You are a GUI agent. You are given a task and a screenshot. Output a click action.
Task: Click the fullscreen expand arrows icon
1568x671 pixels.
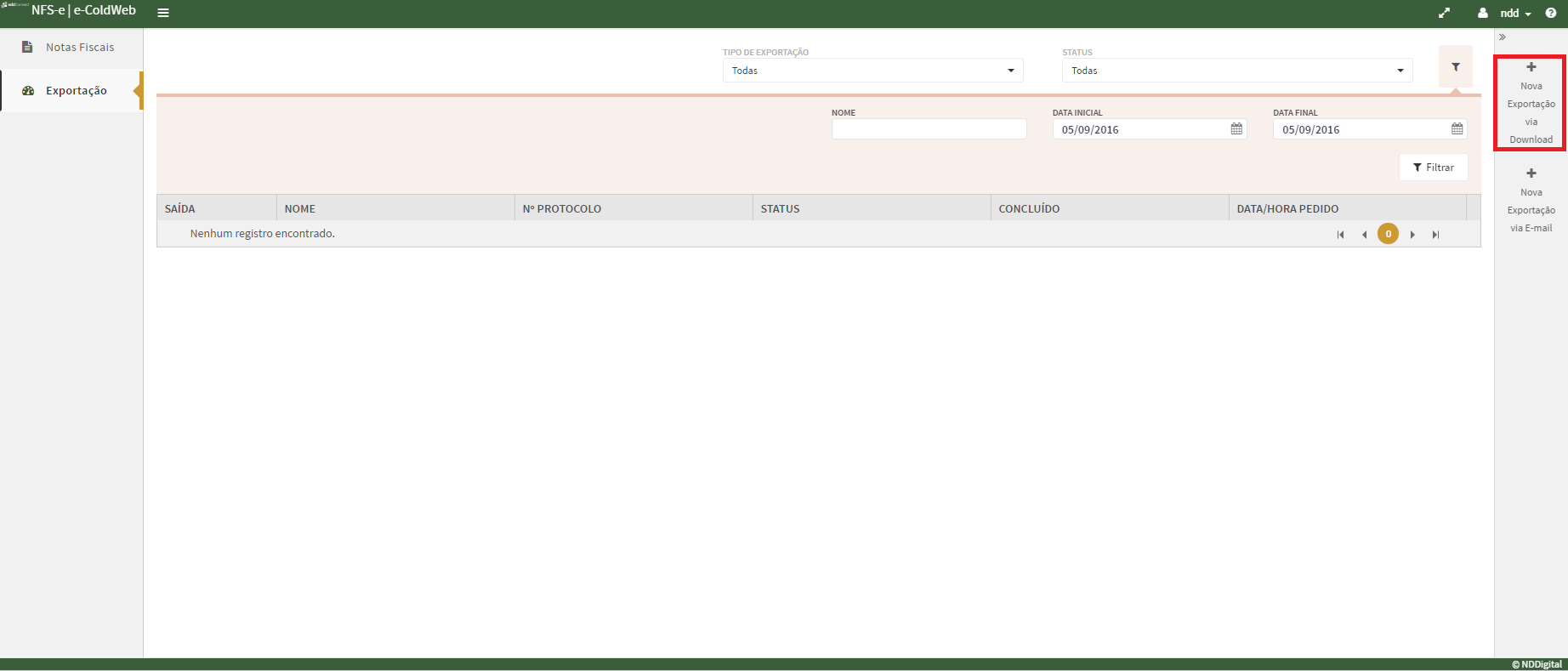1444,13
